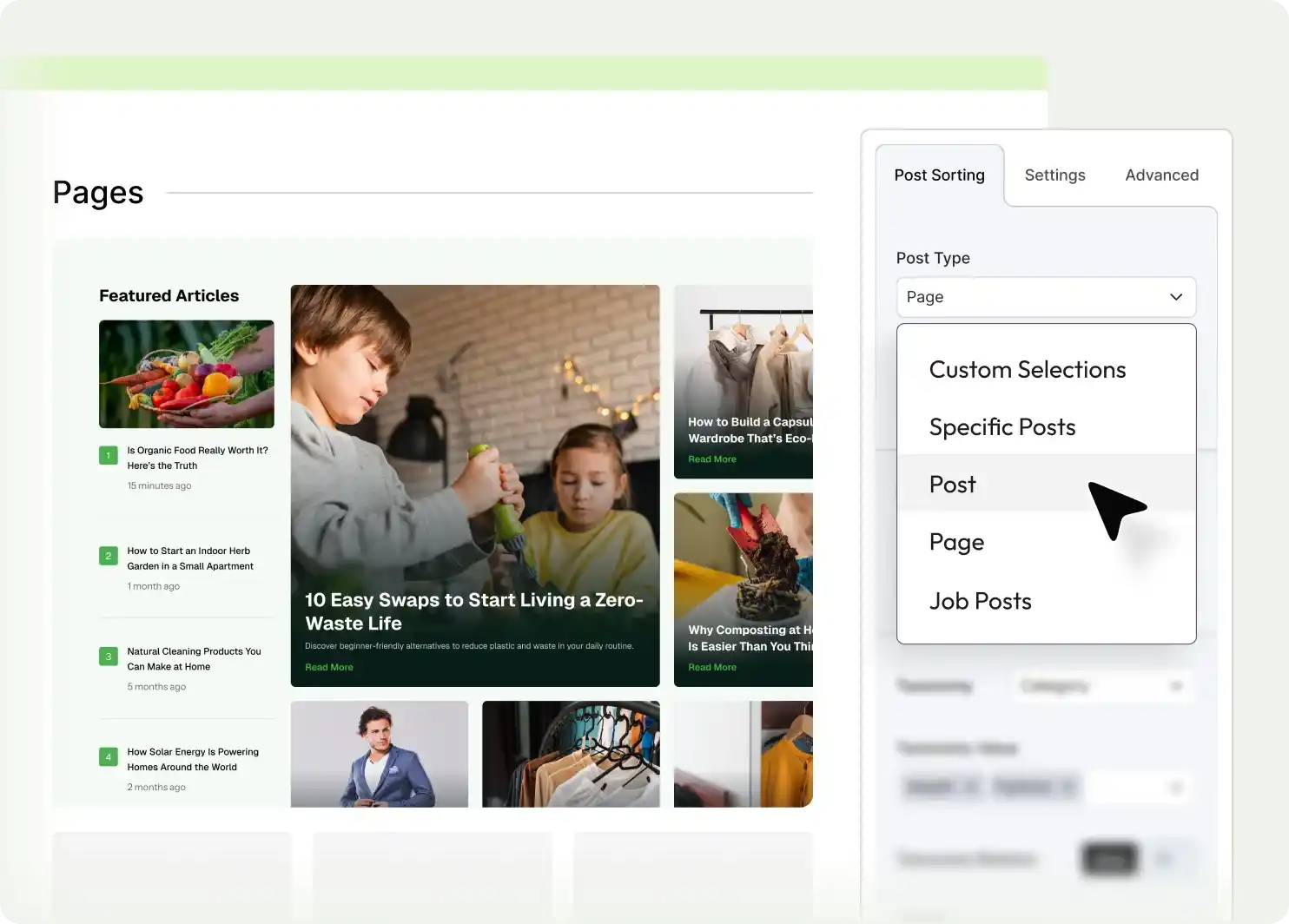This screenshot has height=924, width=1289.
Task: Select Specific Posts option
Action: (1001, 427)
